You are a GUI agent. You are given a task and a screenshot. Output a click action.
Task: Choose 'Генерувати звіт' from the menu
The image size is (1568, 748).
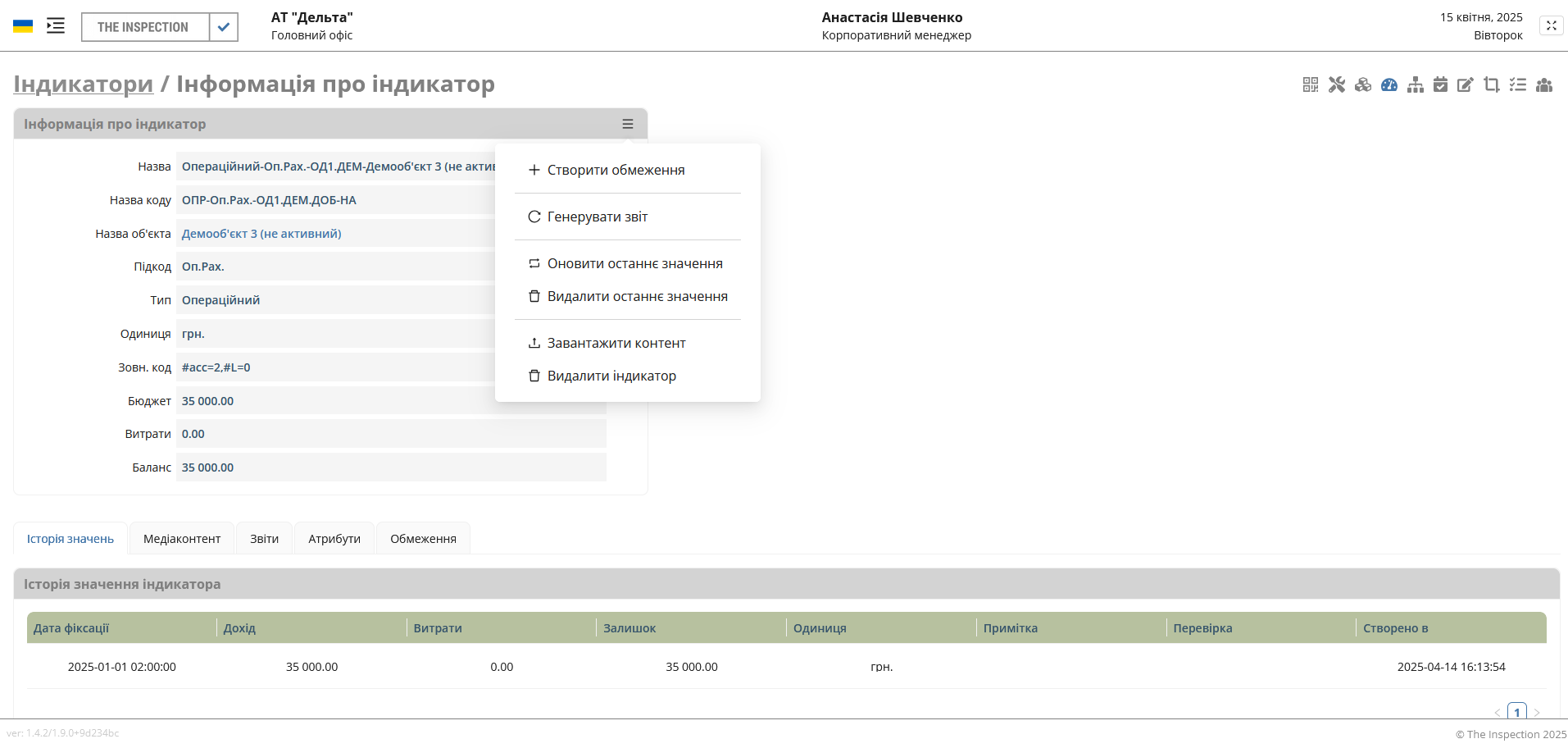597,217
